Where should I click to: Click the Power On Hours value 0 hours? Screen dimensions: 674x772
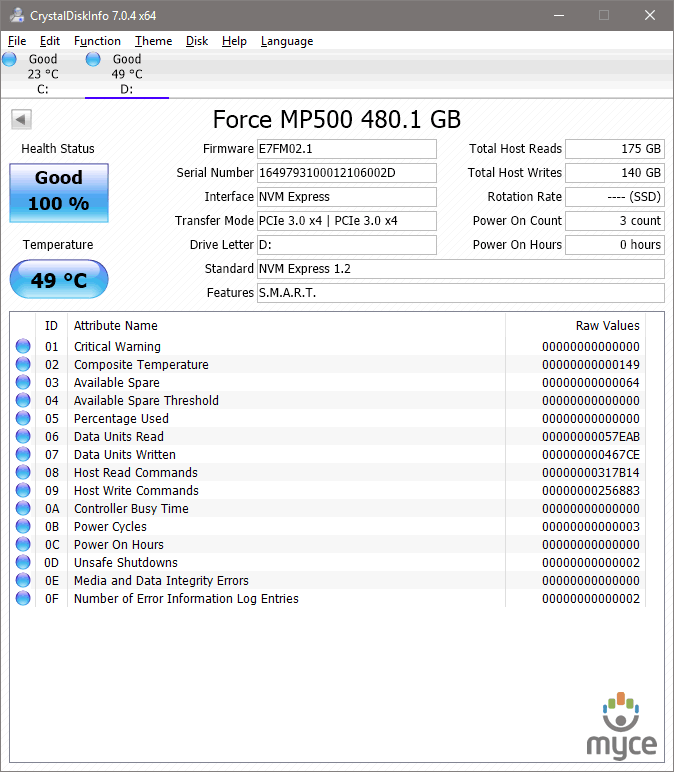pos(615,245)
